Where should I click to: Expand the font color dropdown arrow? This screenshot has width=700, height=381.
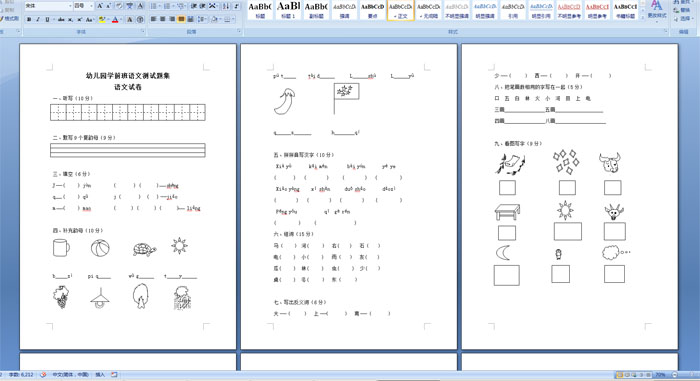pos(121,20)
